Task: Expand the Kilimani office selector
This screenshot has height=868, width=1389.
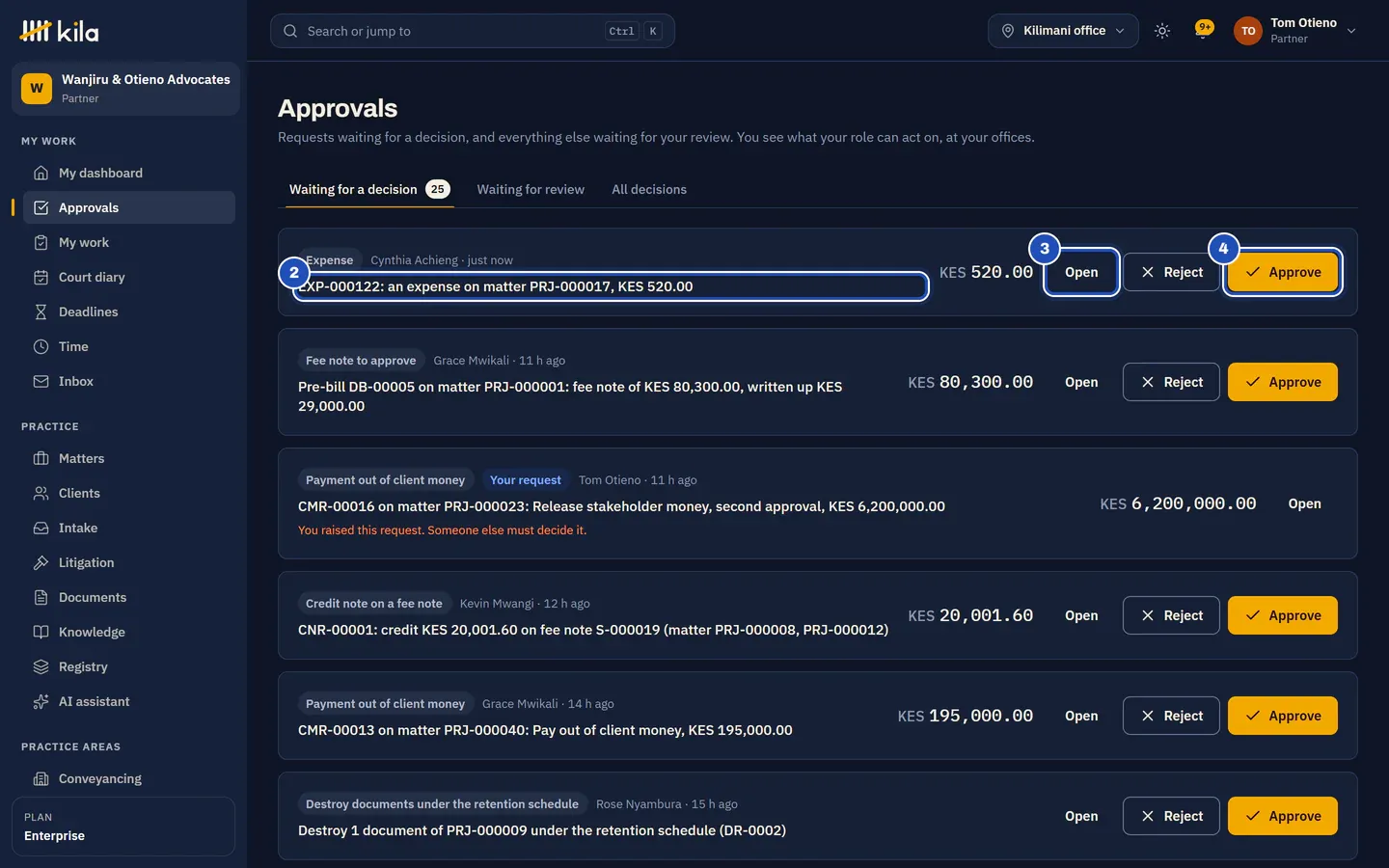Action: pyautogui.click(x=1063, y=31)
